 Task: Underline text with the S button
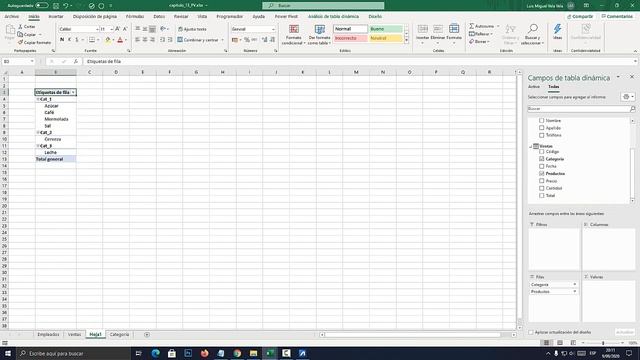(76, 40)
